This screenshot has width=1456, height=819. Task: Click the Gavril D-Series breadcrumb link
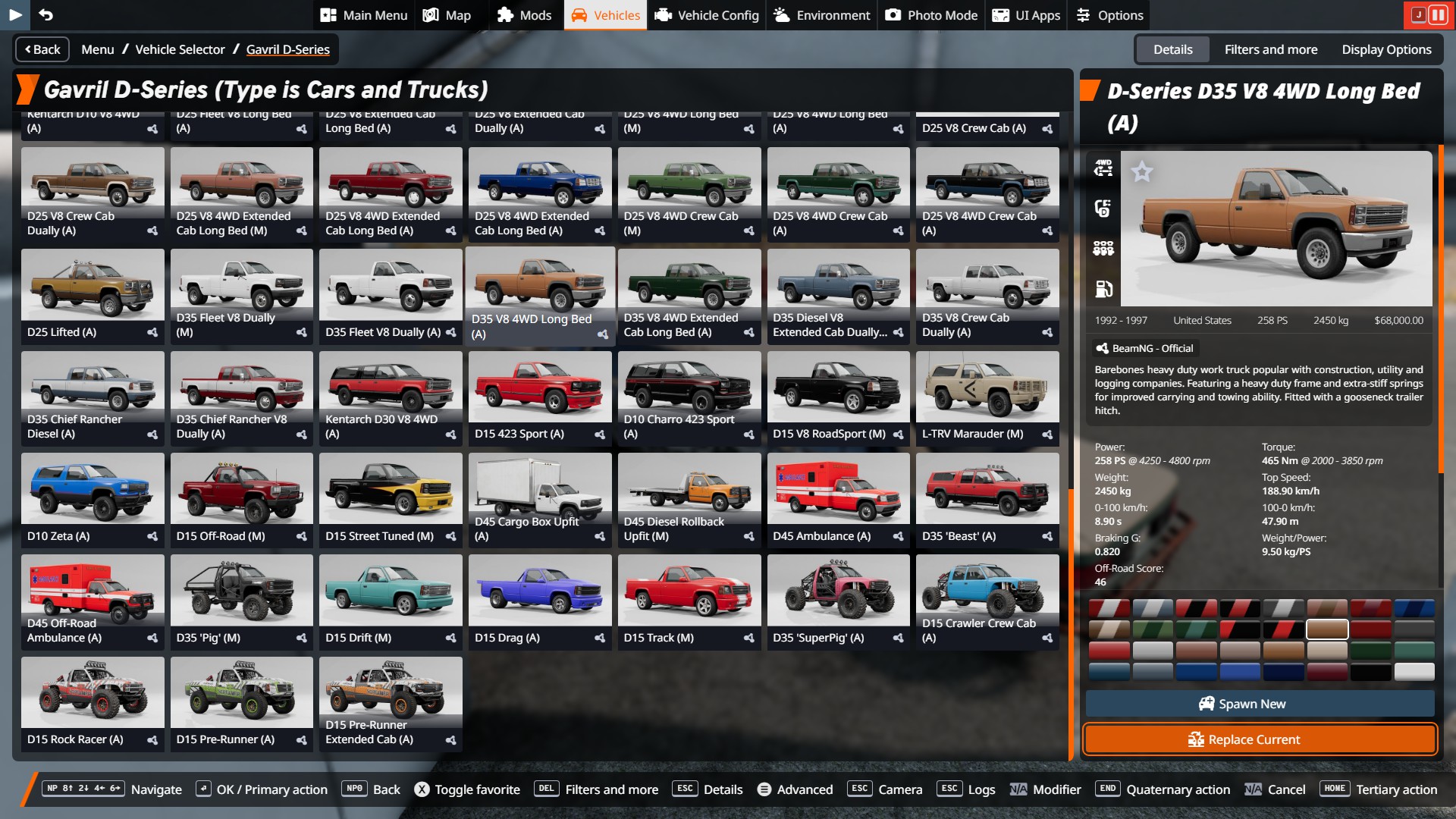click(x=288, y=49)
